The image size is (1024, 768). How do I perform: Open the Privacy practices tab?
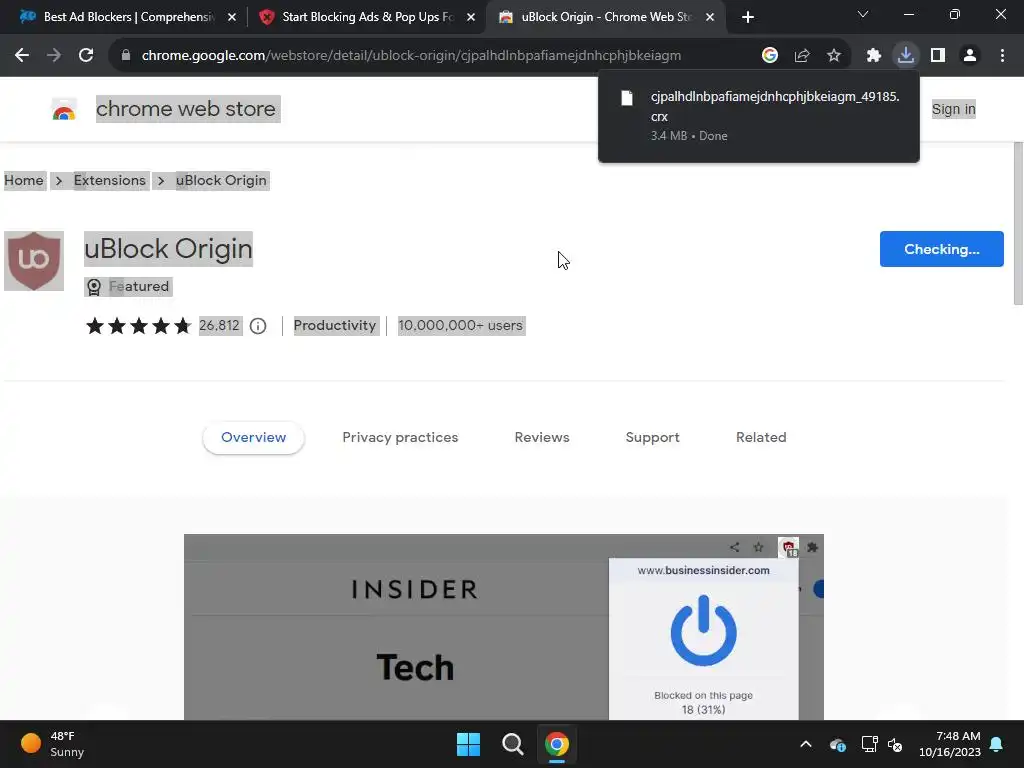click(400, 438)
